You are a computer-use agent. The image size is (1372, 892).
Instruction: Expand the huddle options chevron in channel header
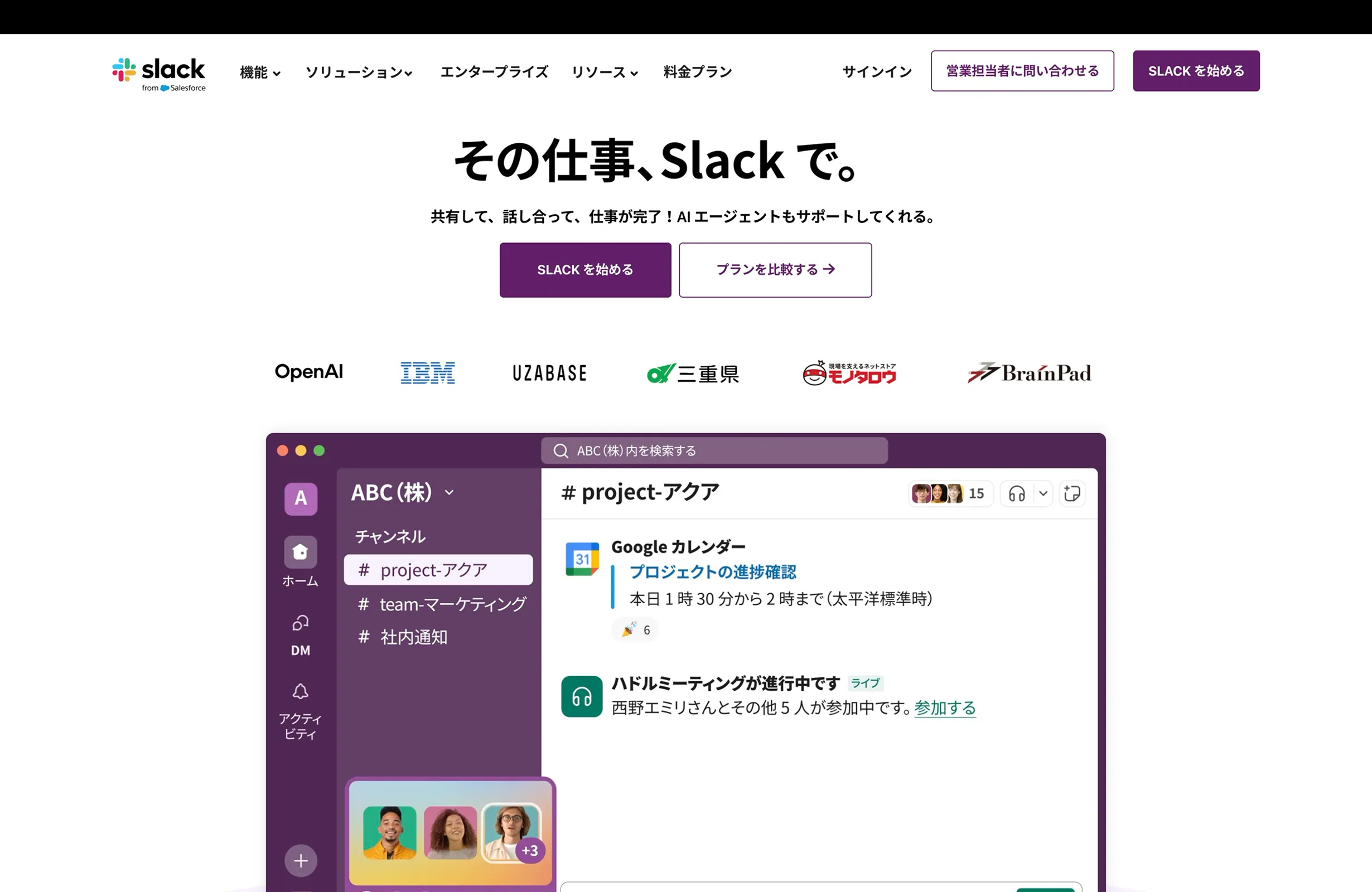(1043, 493)
